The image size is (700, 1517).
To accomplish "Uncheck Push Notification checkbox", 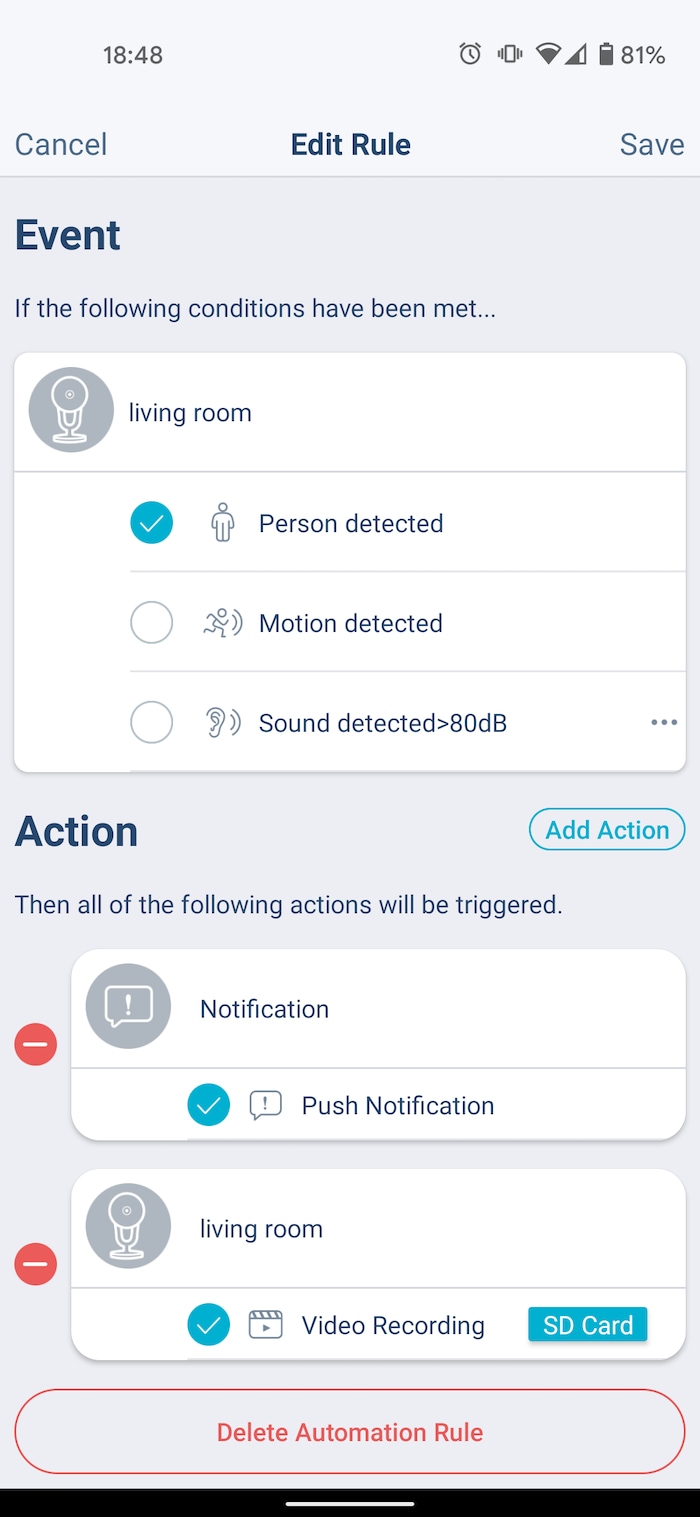I will 209,1105.
